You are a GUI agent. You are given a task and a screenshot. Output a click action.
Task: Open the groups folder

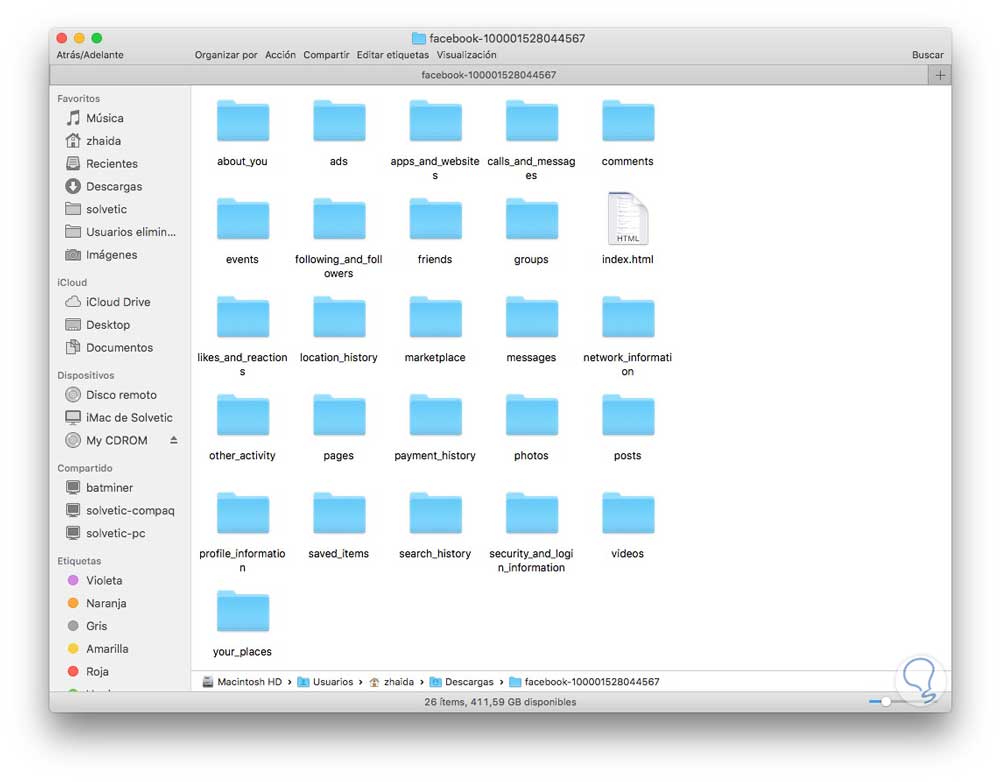[x=531, y=219]
